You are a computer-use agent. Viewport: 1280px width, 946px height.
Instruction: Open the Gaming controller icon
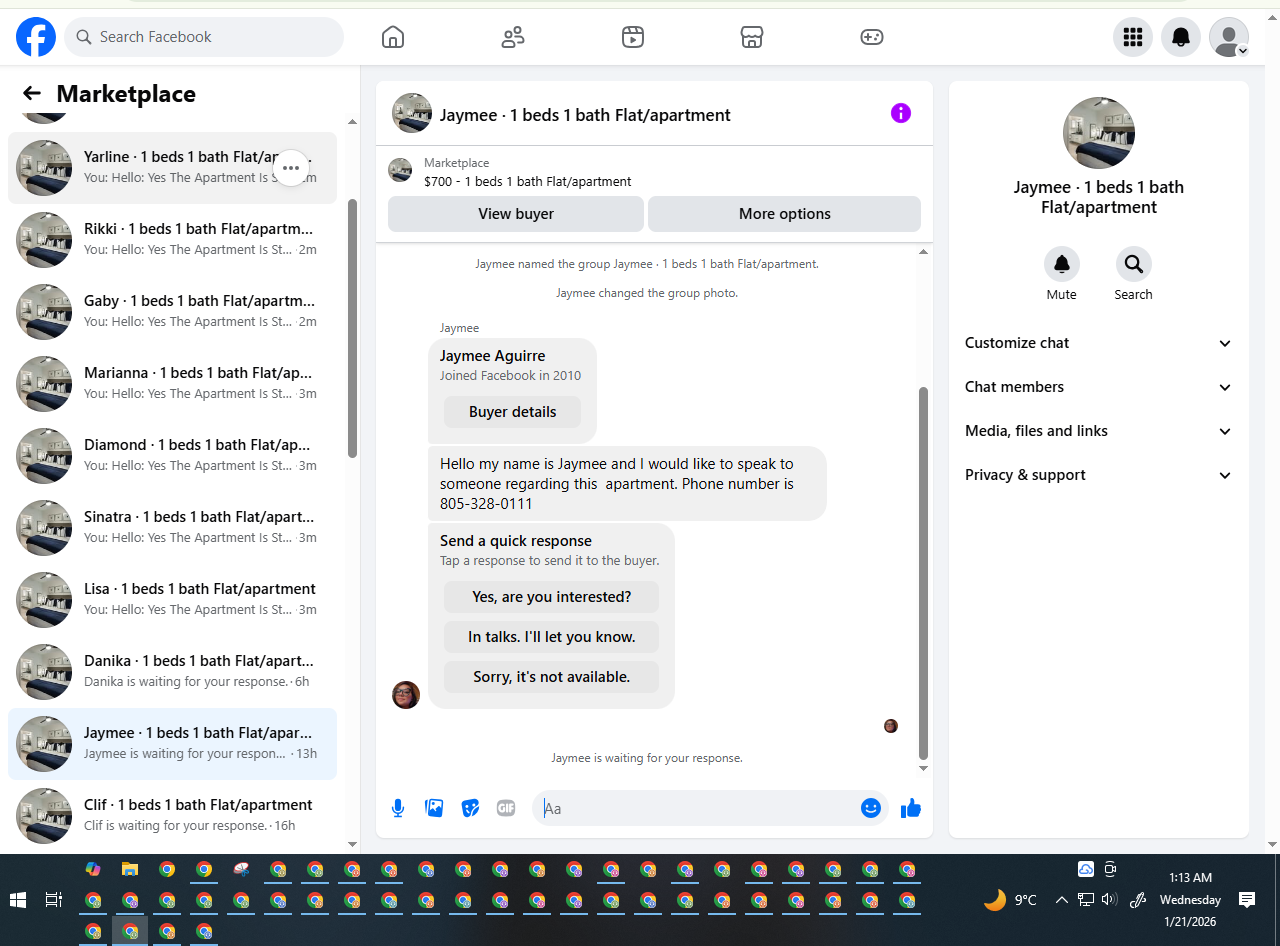tap(872, 37)
